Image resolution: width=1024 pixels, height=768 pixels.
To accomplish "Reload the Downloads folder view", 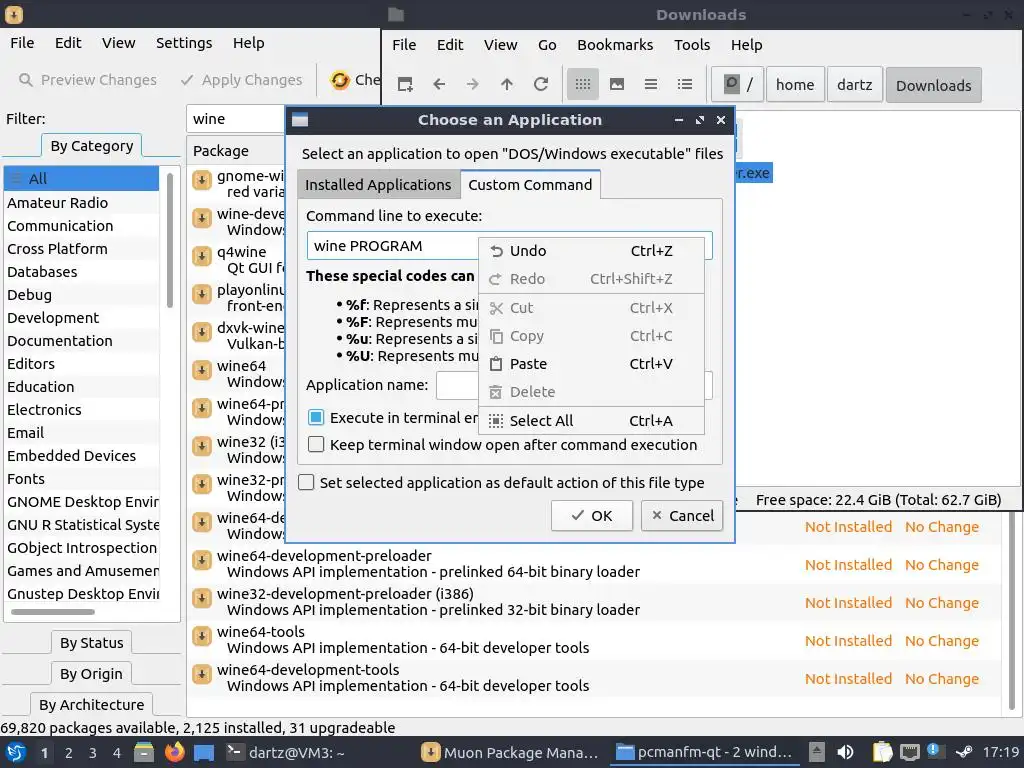I will tap(541, 84).
